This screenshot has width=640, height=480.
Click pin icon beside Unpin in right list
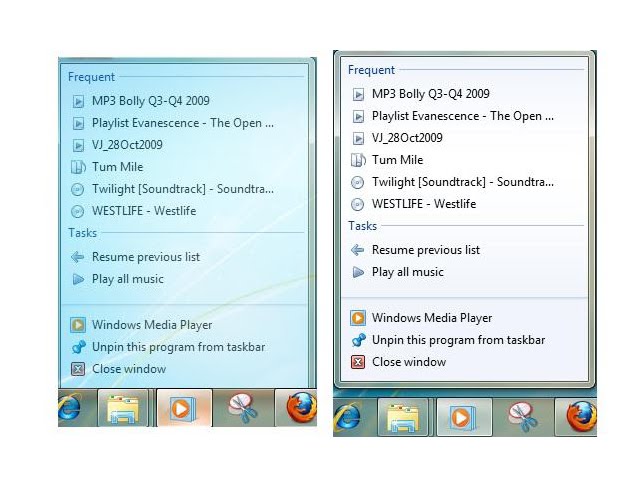coord(358,340)
